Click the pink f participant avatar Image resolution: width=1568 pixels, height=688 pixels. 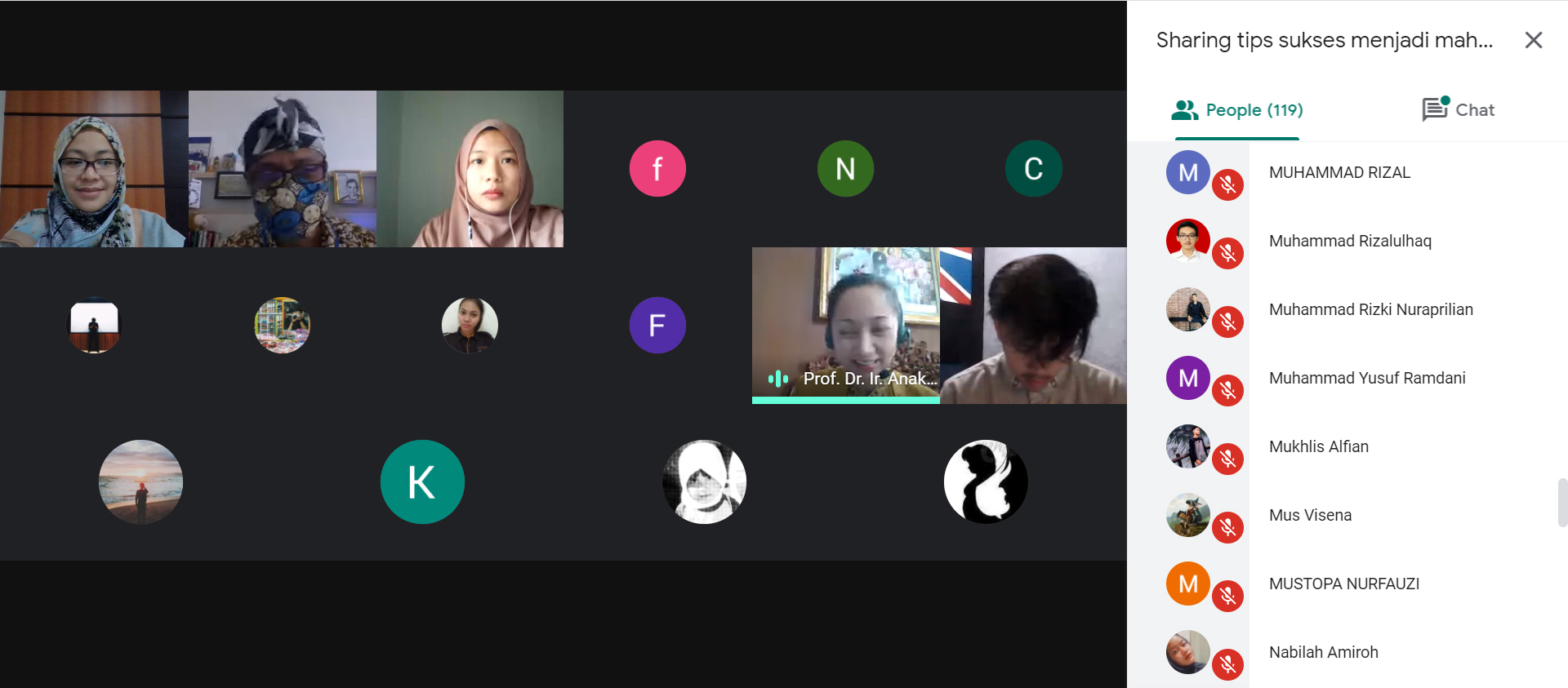pos(657,169)
